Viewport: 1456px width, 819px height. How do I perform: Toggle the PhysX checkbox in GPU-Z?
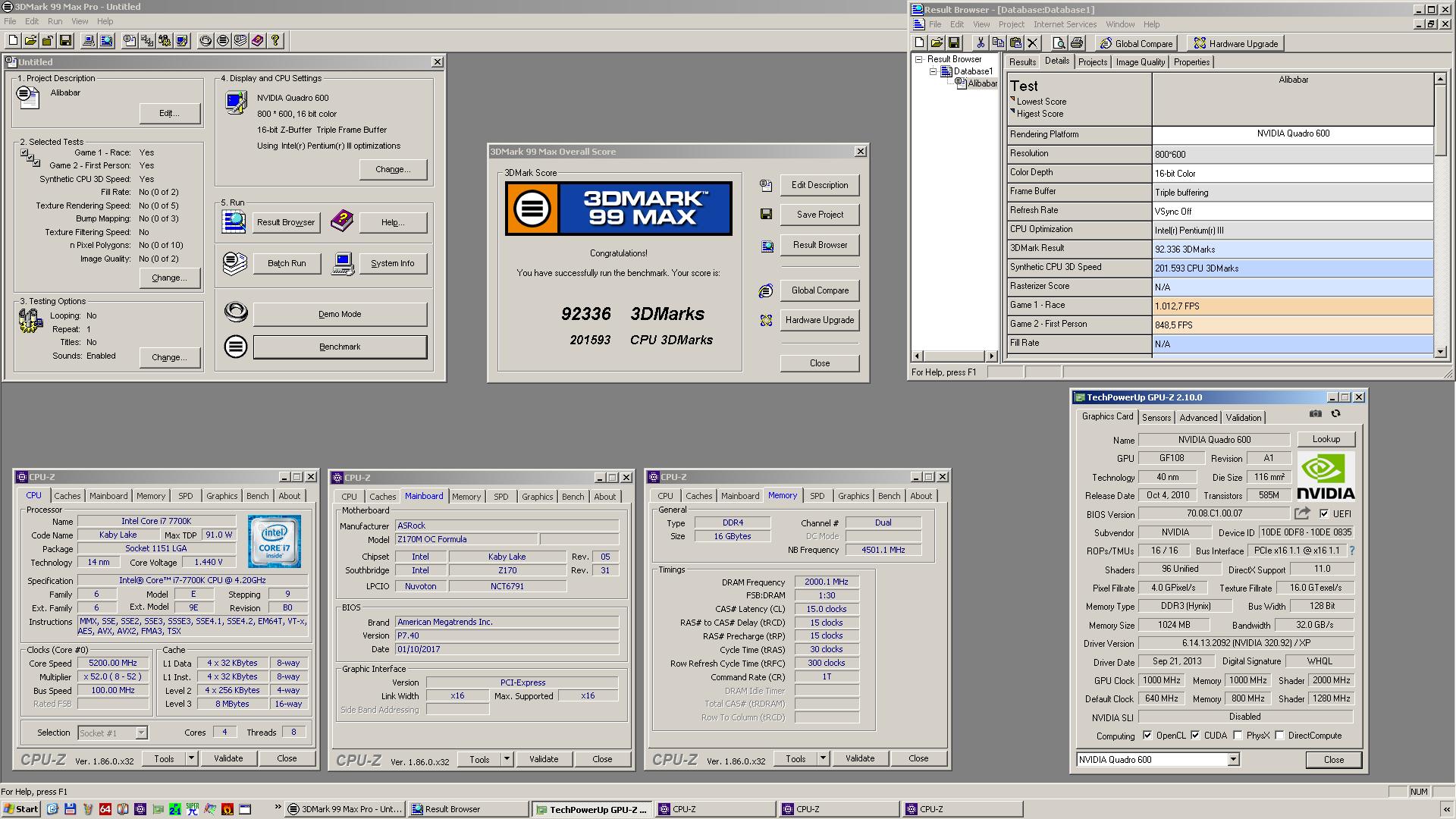tap(1238, 736)
